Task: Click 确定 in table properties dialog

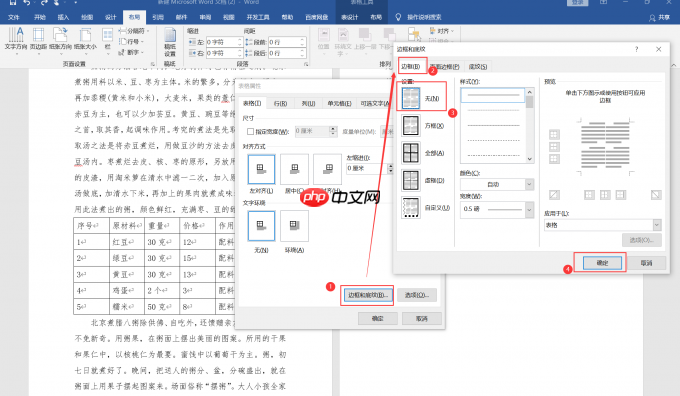Action: click(x=378, y=318)
